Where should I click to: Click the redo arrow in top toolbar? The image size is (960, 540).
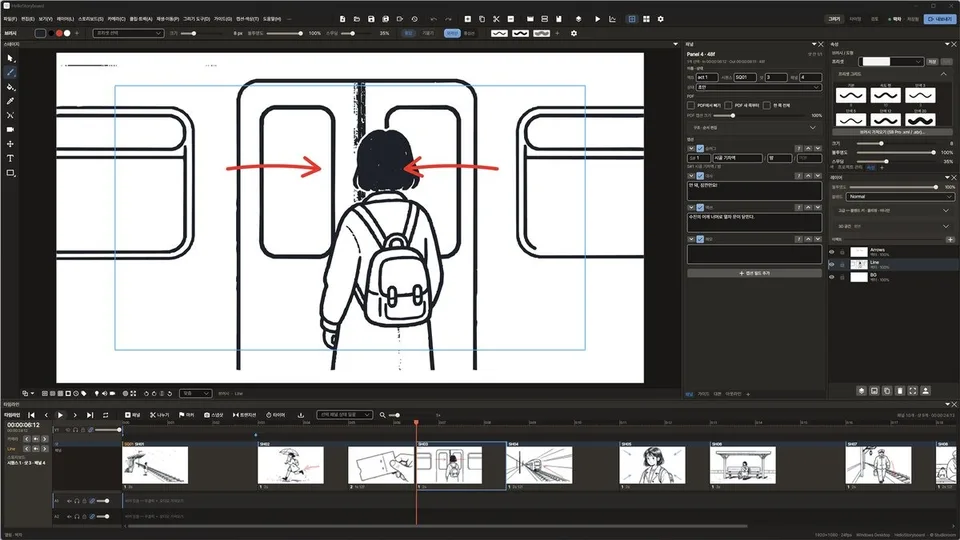pos(448,19)
